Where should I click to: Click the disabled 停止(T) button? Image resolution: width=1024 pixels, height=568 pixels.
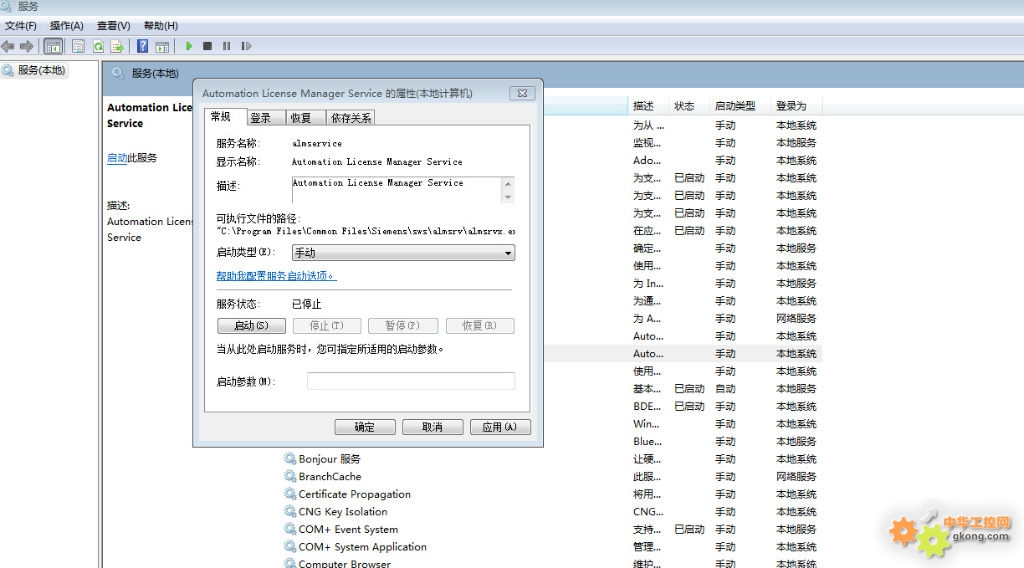327,326
